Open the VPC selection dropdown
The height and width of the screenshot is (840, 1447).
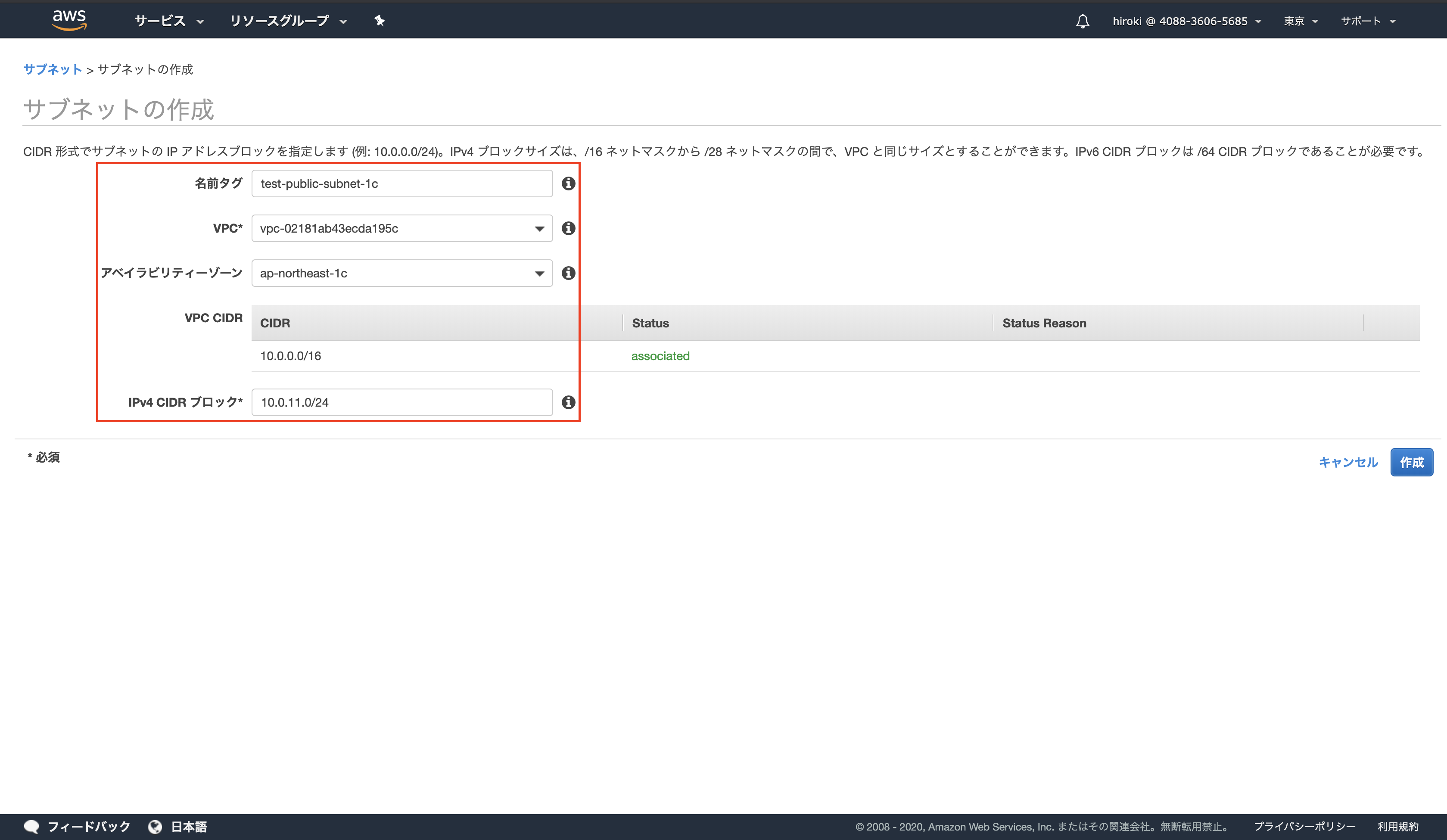pos(401,228)
